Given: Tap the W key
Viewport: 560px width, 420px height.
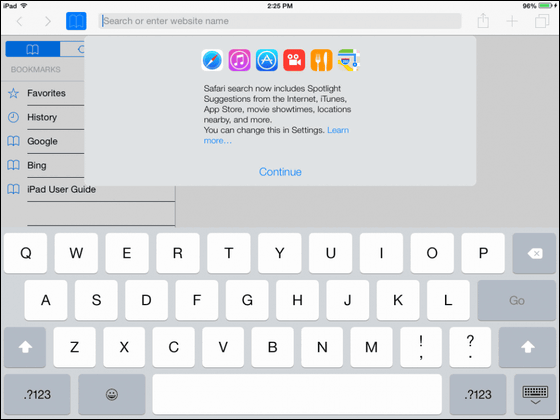Looking at the screenshot, I should (x=76, y=253).
